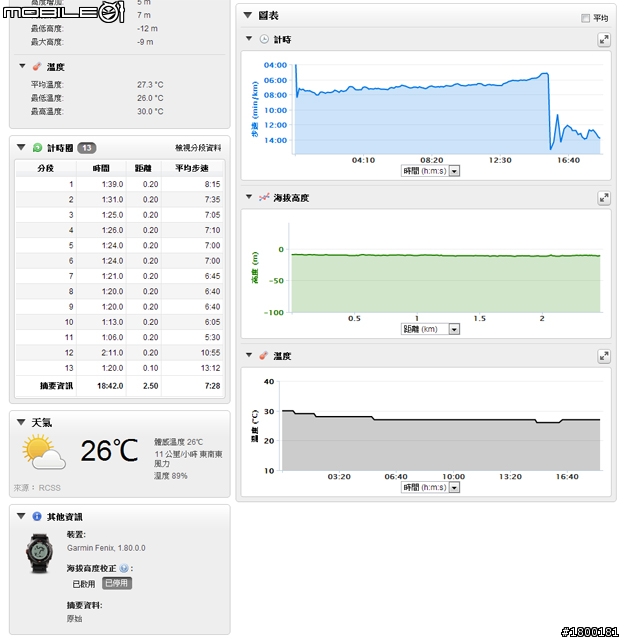Click the clock icon beside 計時 chart

click(265, 39)
